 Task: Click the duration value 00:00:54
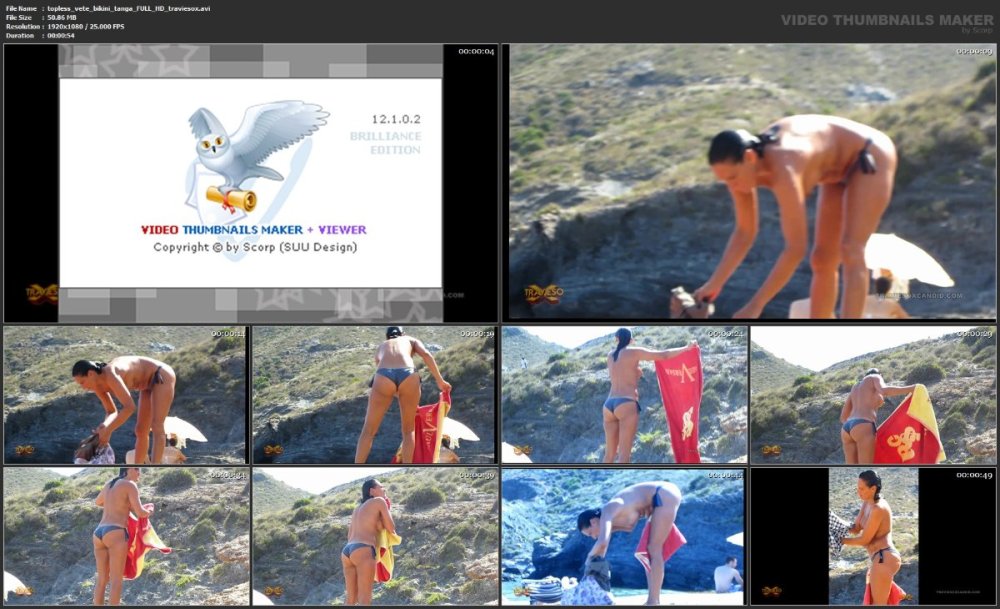tap(61, 35)
